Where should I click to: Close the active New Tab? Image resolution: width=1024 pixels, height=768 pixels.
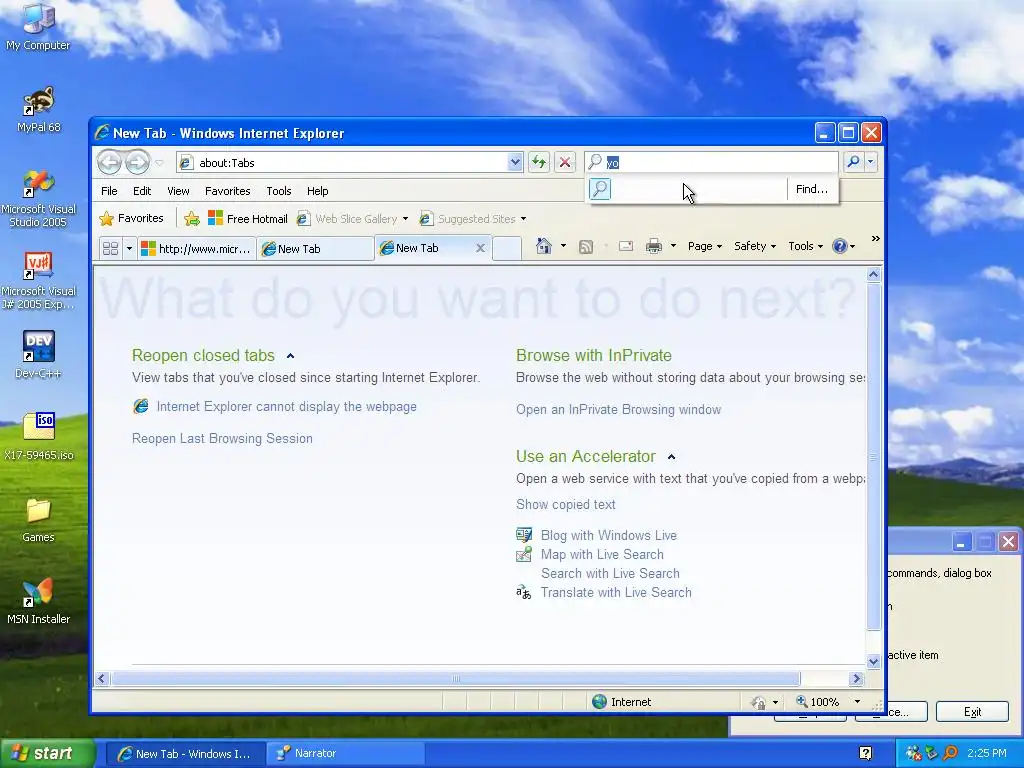tap(480, 248)
